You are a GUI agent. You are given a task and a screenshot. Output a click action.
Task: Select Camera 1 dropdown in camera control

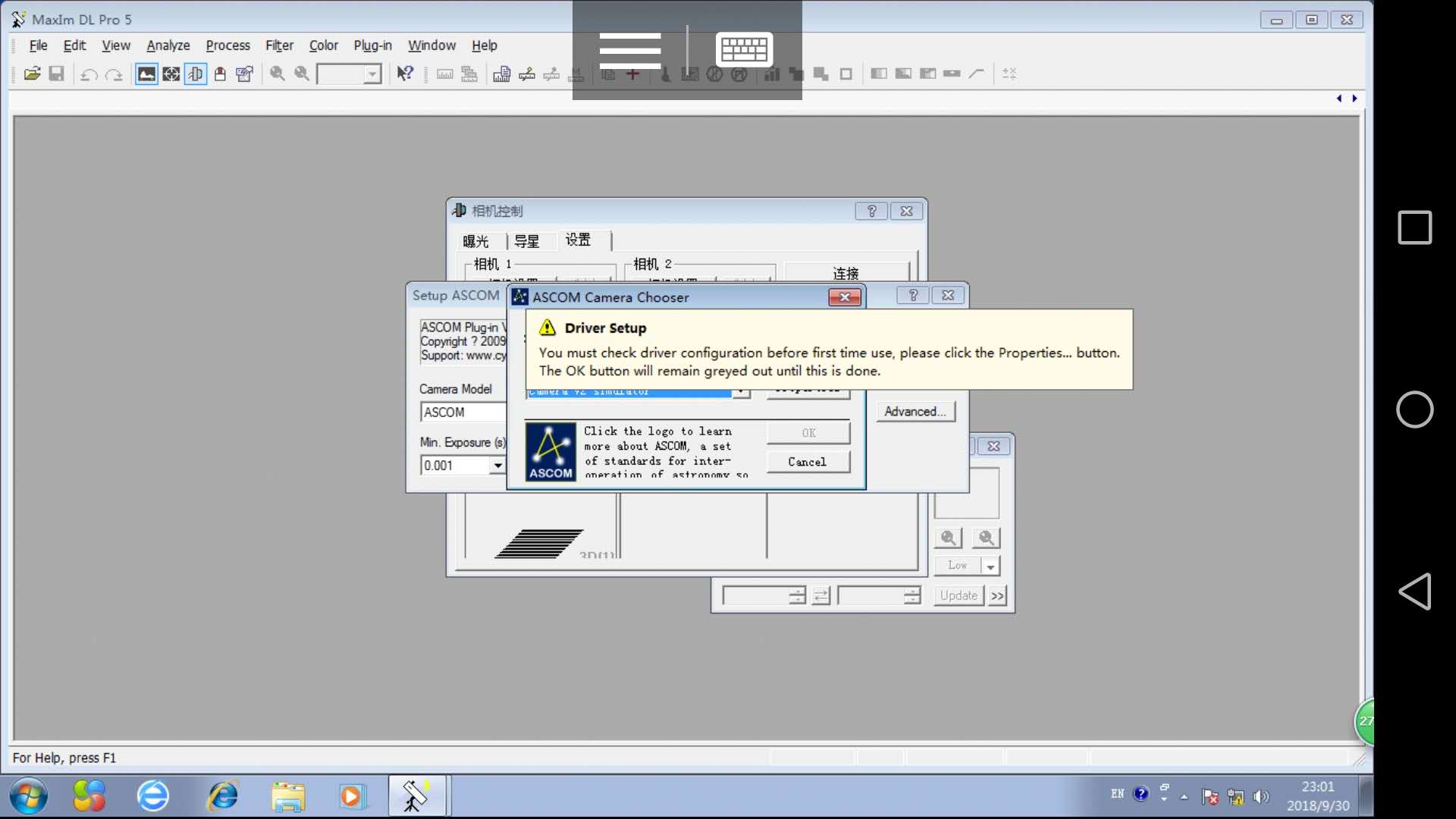coord(540,280)
